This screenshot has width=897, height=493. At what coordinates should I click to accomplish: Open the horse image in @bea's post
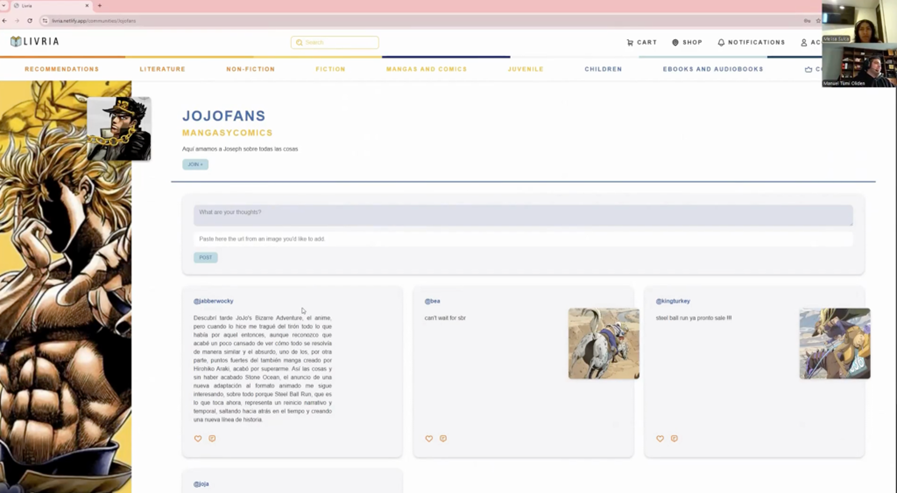pyautogui.click(x=604, y=344)
